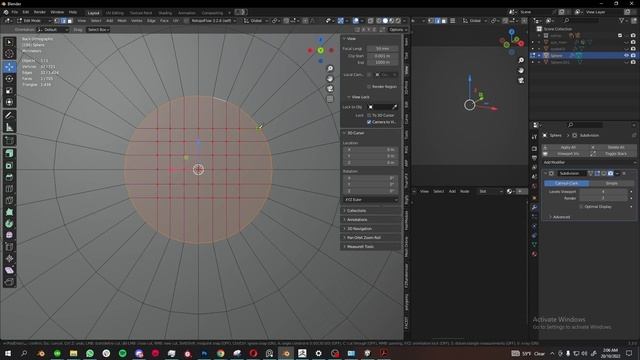Open the Edit Mode dropdown
Image resolution: width=640 pixels, height=360 pixels.
pyautogui.click(x=34, y=20)
